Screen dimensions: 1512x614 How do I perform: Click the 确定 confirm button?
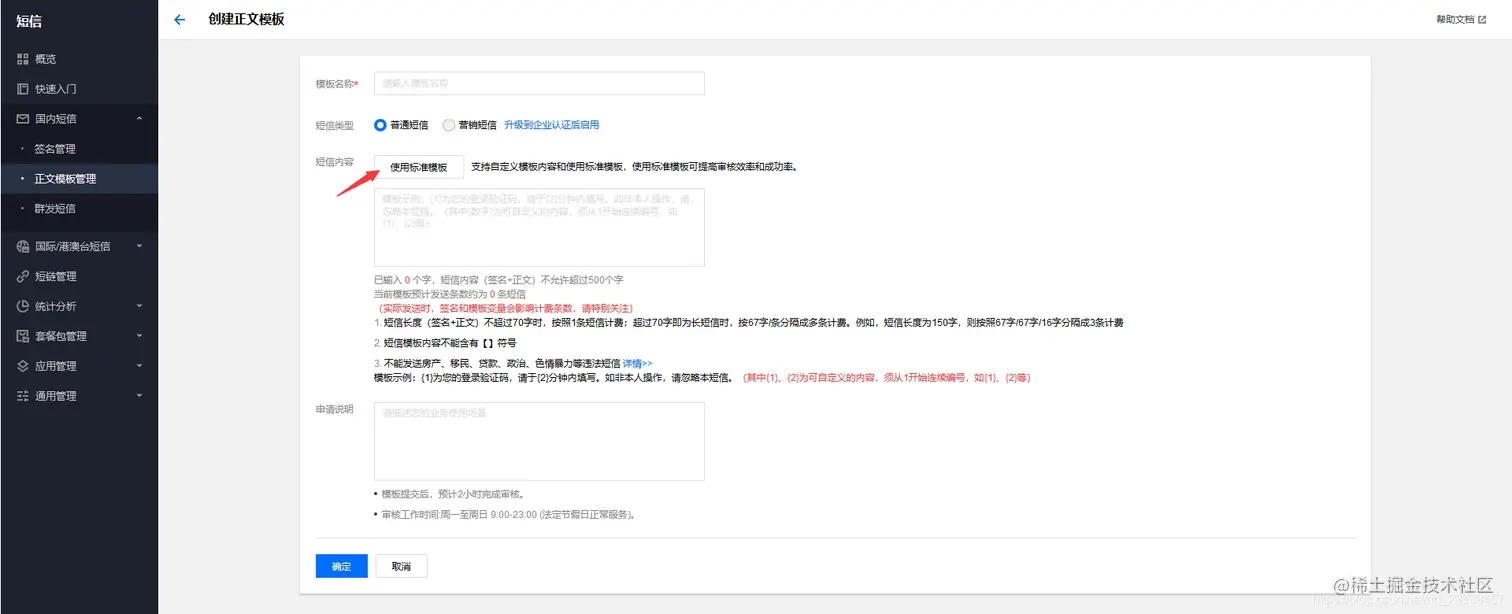coord(341,565)
